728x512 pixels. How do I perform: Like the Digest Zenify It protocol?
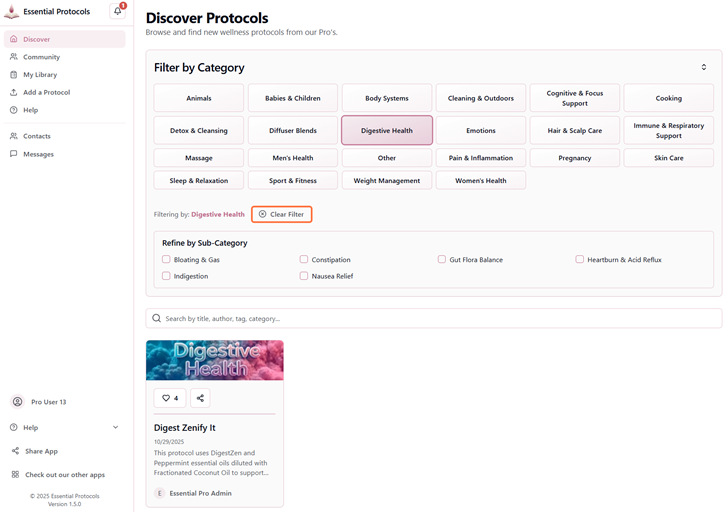tap(170, 398)
